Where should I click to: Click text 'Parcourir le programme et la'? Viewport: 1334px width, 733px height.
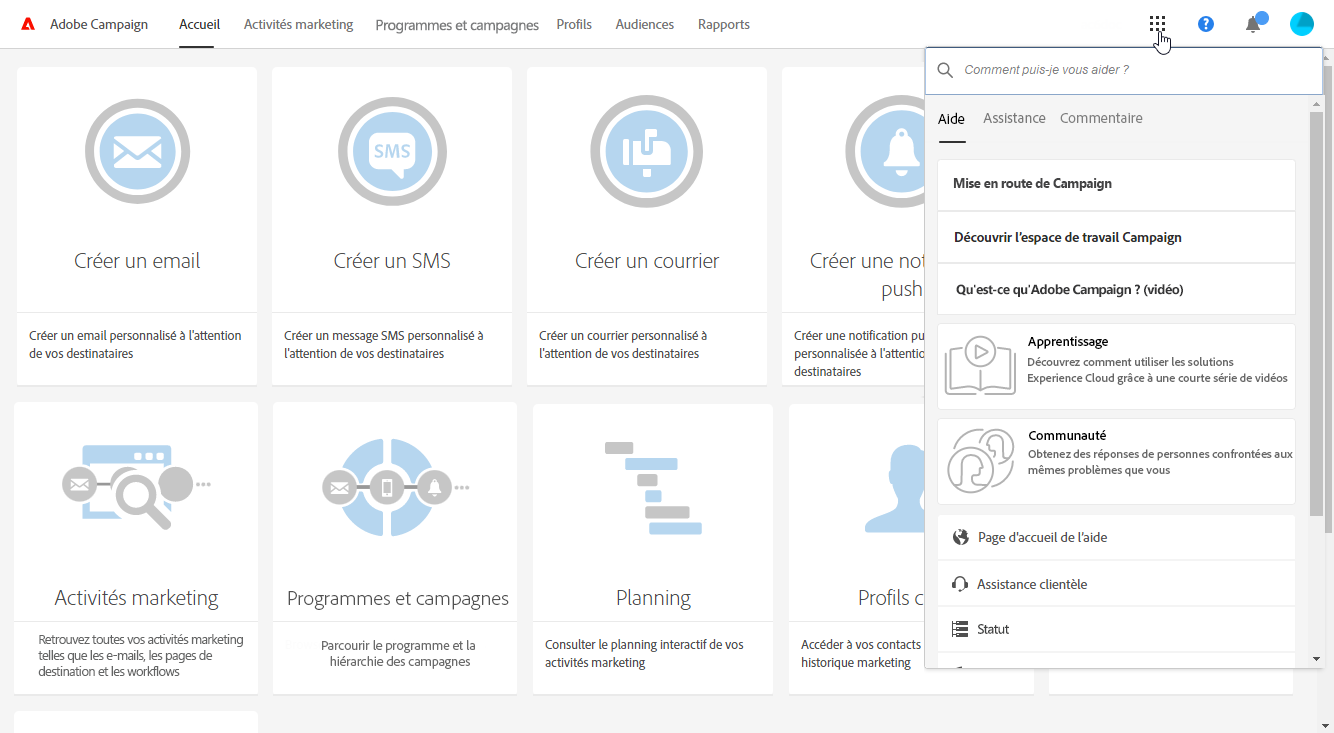398,646
